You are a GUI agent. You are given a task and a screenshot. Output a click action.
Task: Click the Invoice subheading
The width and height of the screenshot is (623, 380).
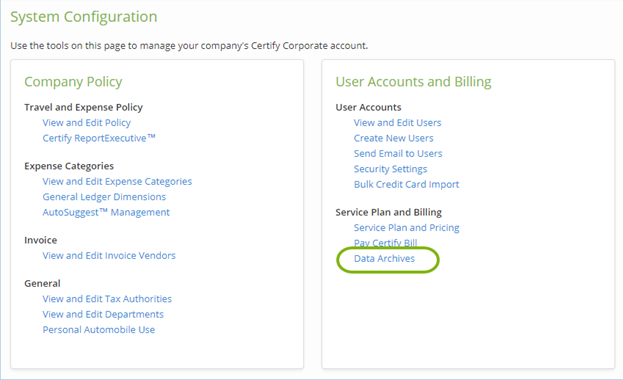41,240
